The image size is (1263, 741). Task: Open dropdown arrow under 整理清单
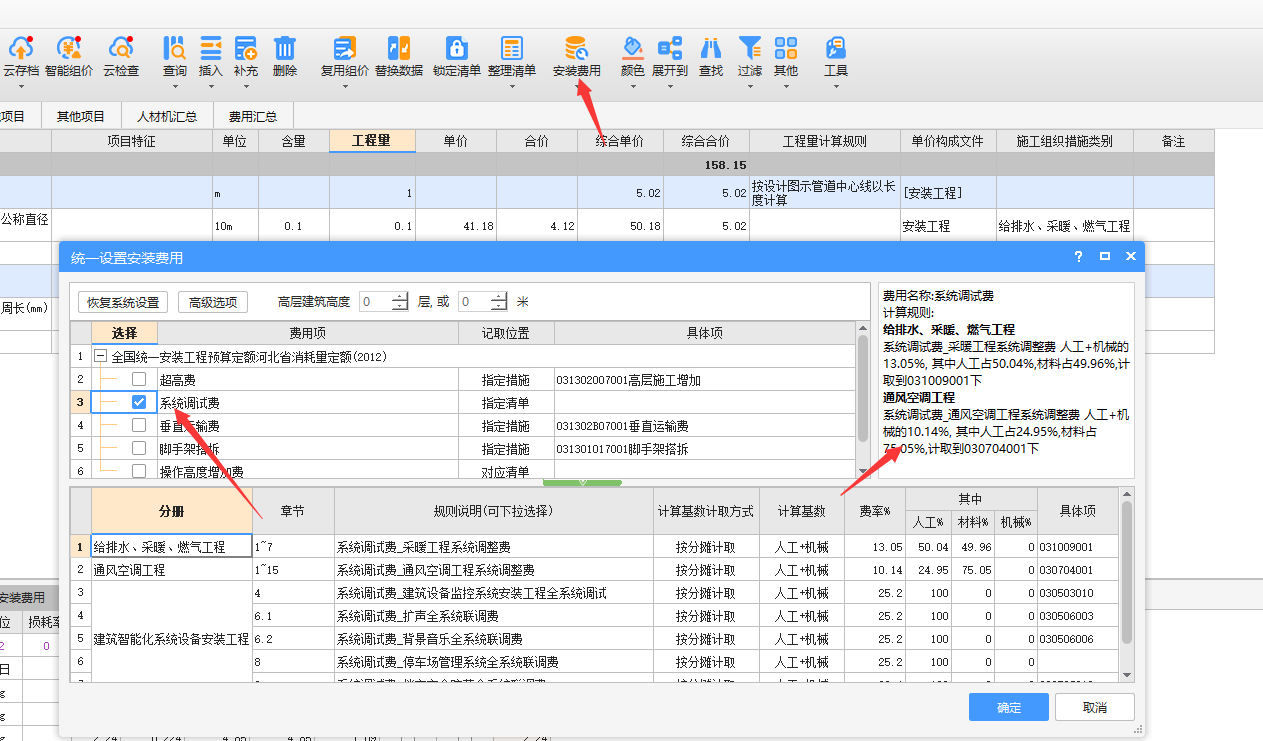click(512, 86)
